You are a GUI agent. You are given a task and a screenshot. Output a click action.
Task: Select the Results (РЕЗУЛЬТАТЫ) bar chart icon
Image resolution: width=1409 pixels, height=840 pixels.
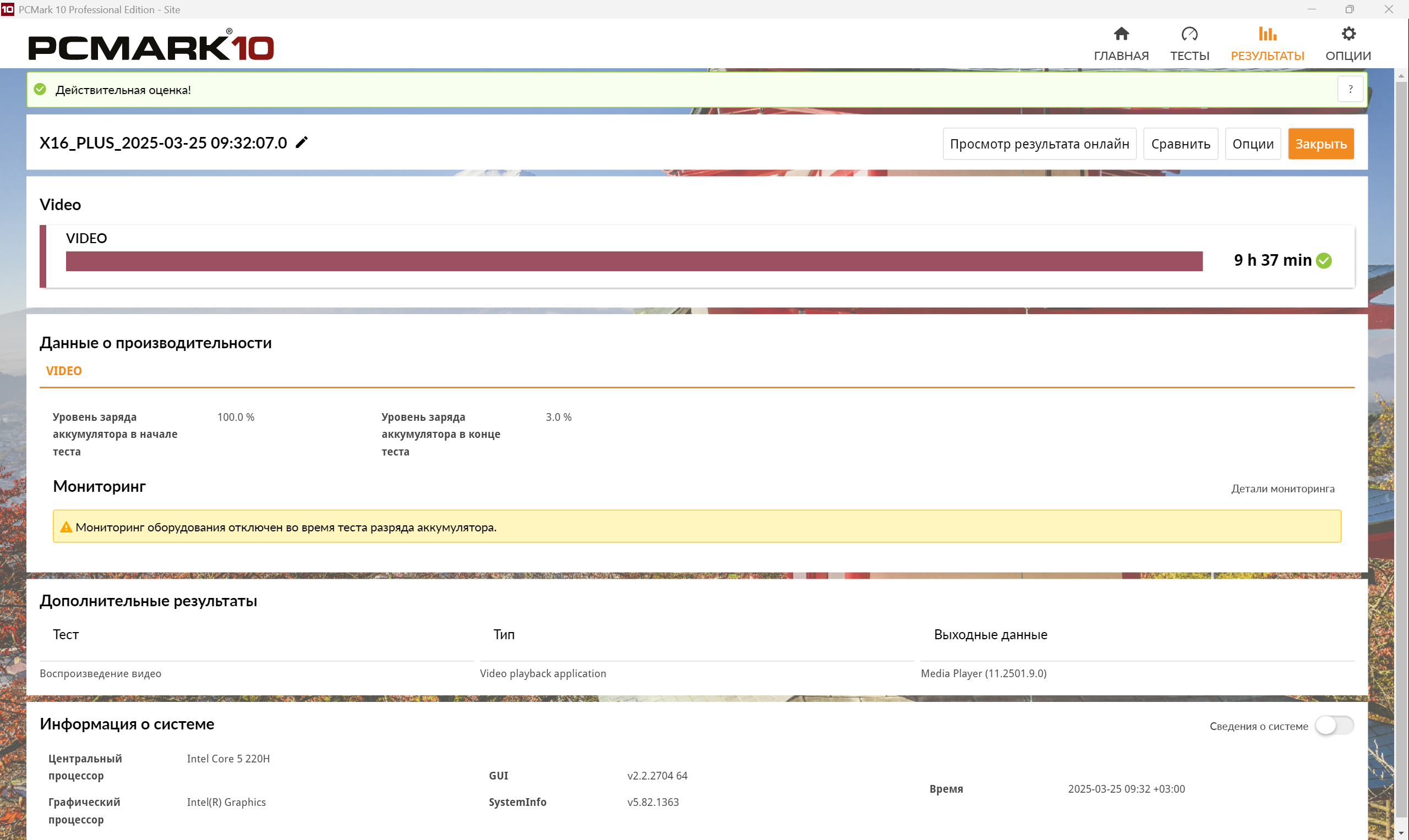point(1267,35)
